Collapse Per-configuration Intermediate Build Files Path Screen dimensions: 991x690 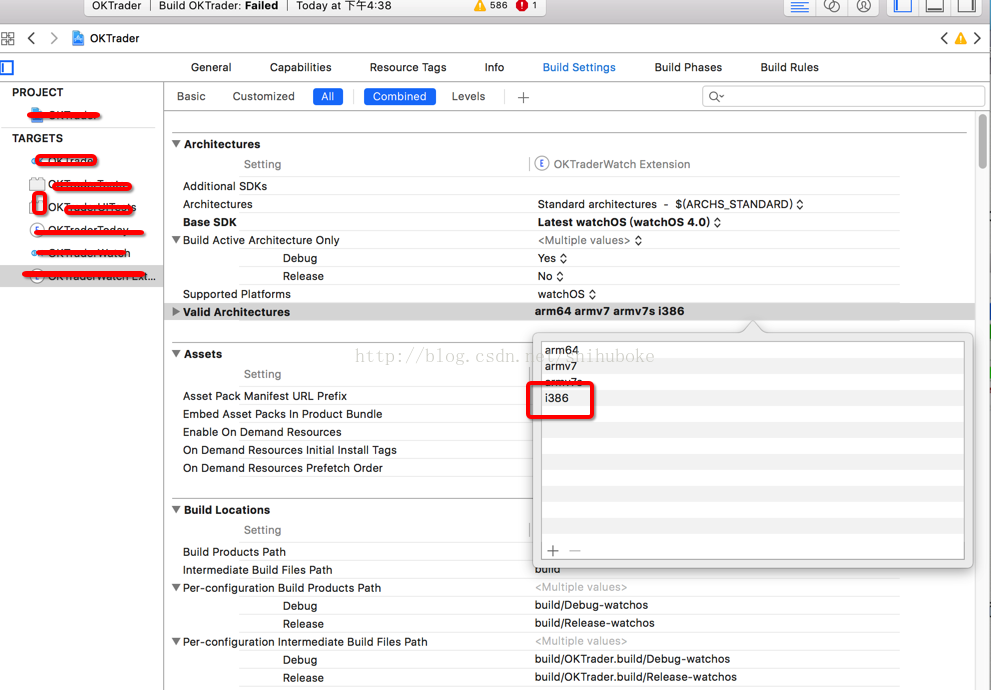176,641
